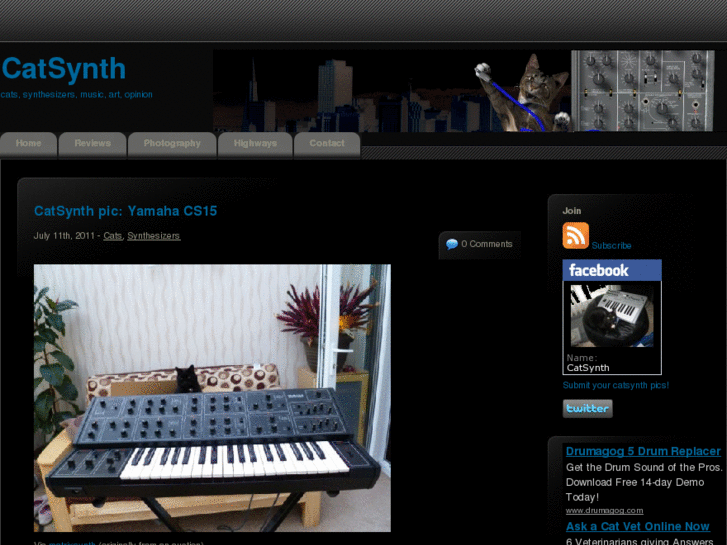Screen dimensions: 727x545
Task: Click the orange RSS feed icon
Action: [x=575, y=236]
